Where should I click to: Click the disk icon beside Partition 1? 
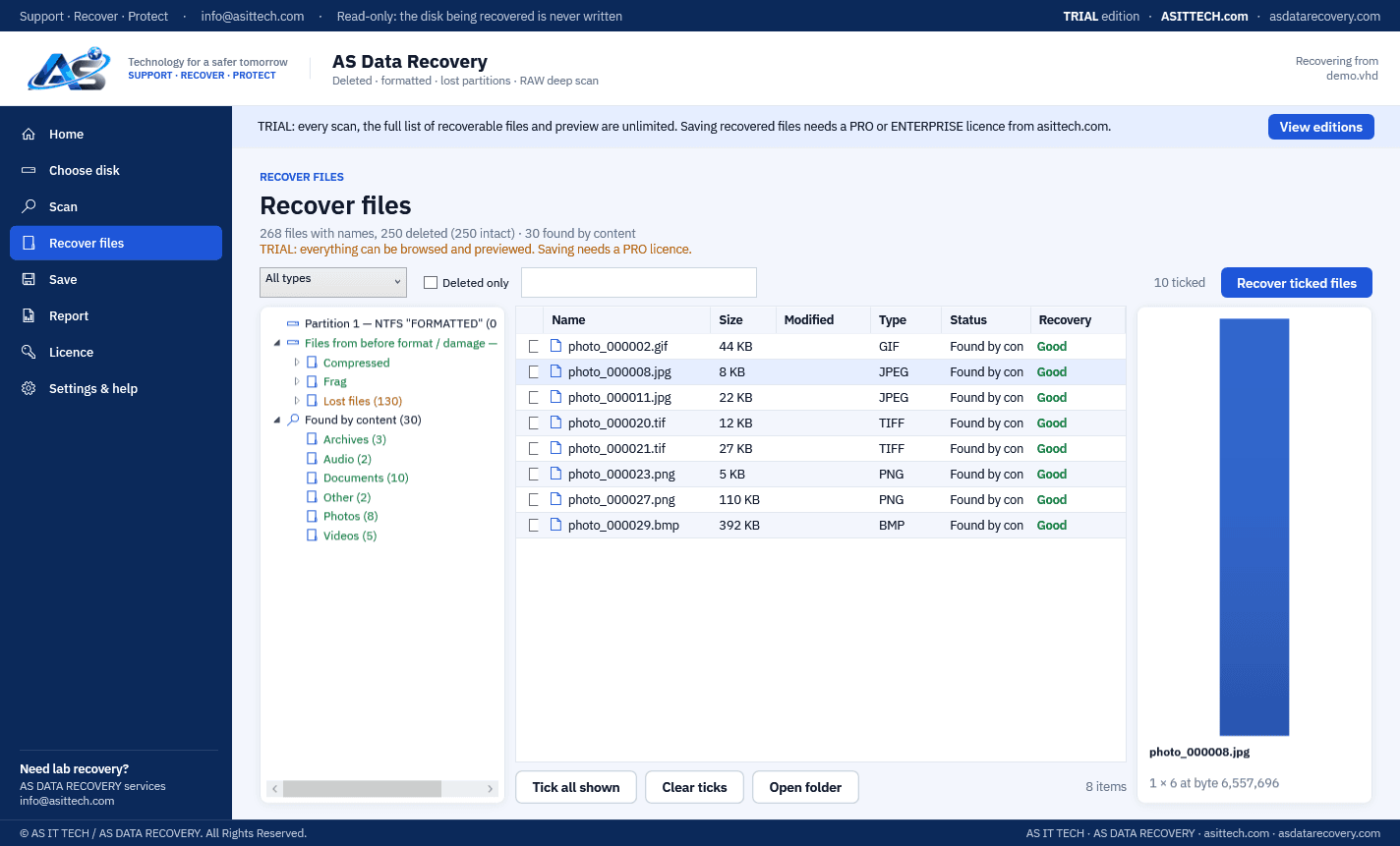coord(293,324)
